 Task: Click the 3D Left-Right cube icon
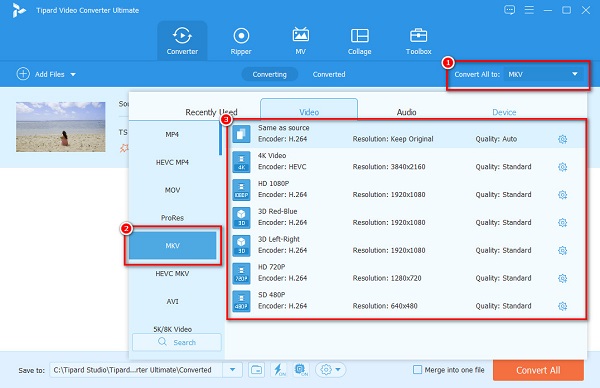(241, 245)
